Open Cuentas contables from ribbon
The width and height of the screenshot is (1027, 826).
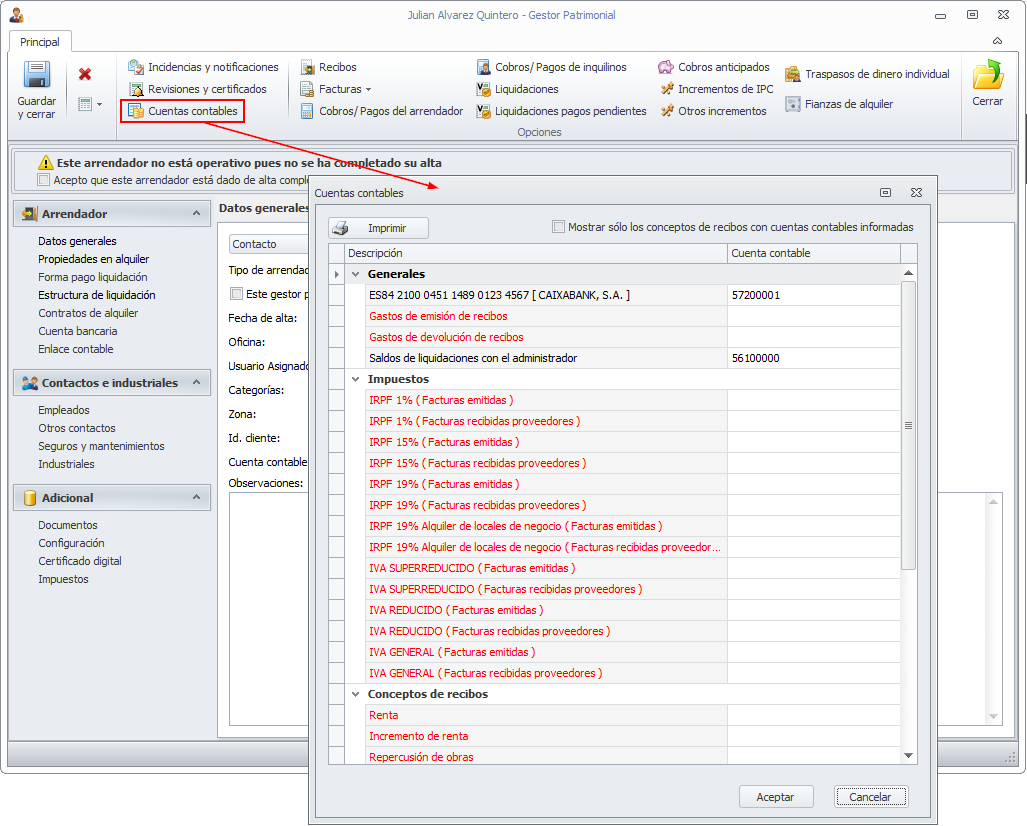pyautogui.click(x=183, y=111)
